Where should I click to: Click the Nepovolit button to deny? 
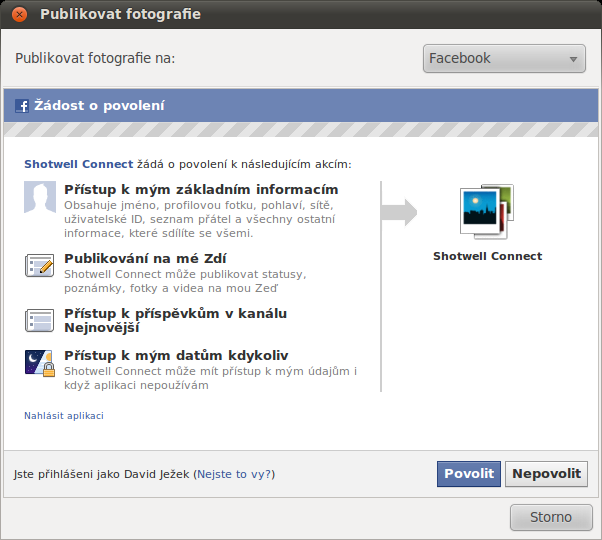tap(546, 474)
